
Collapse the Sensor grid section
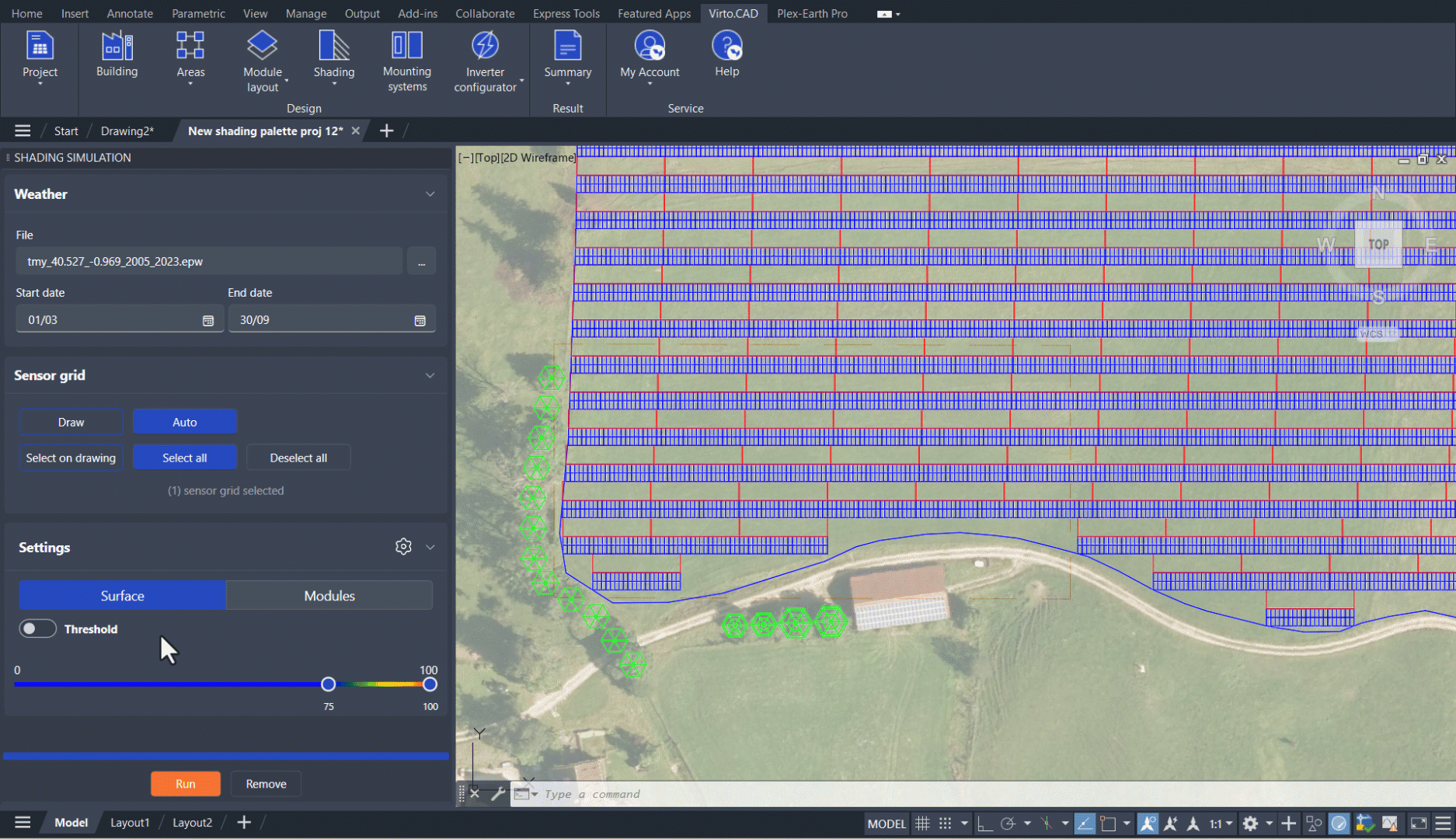coord(430,375)
